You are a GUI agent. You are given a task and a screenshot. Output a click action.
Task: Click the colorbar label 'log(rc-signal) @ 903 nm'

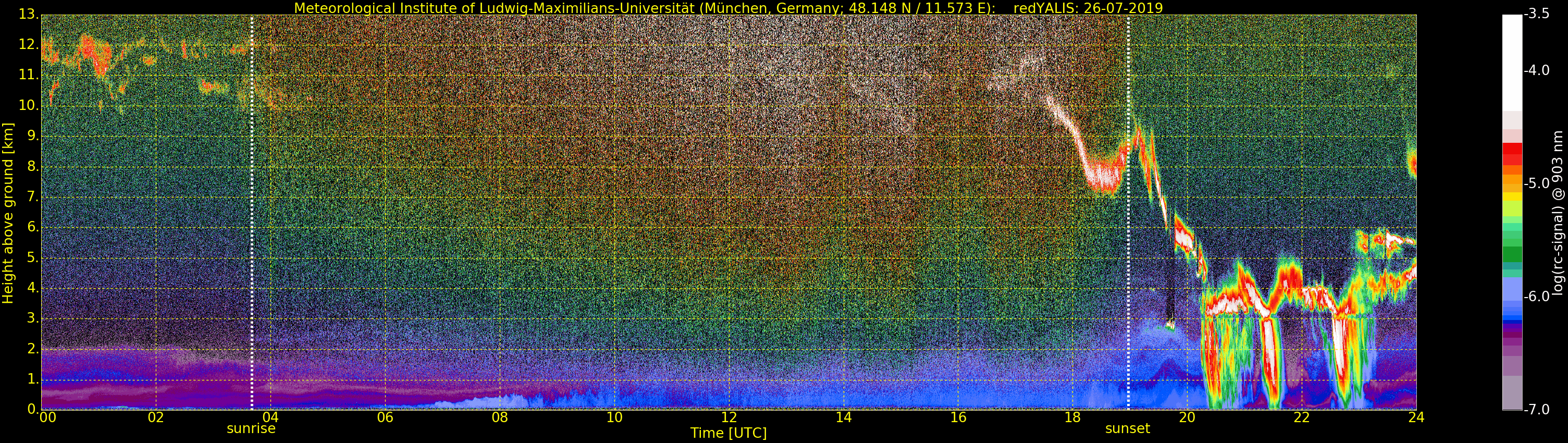click(x=1558, y=212)
